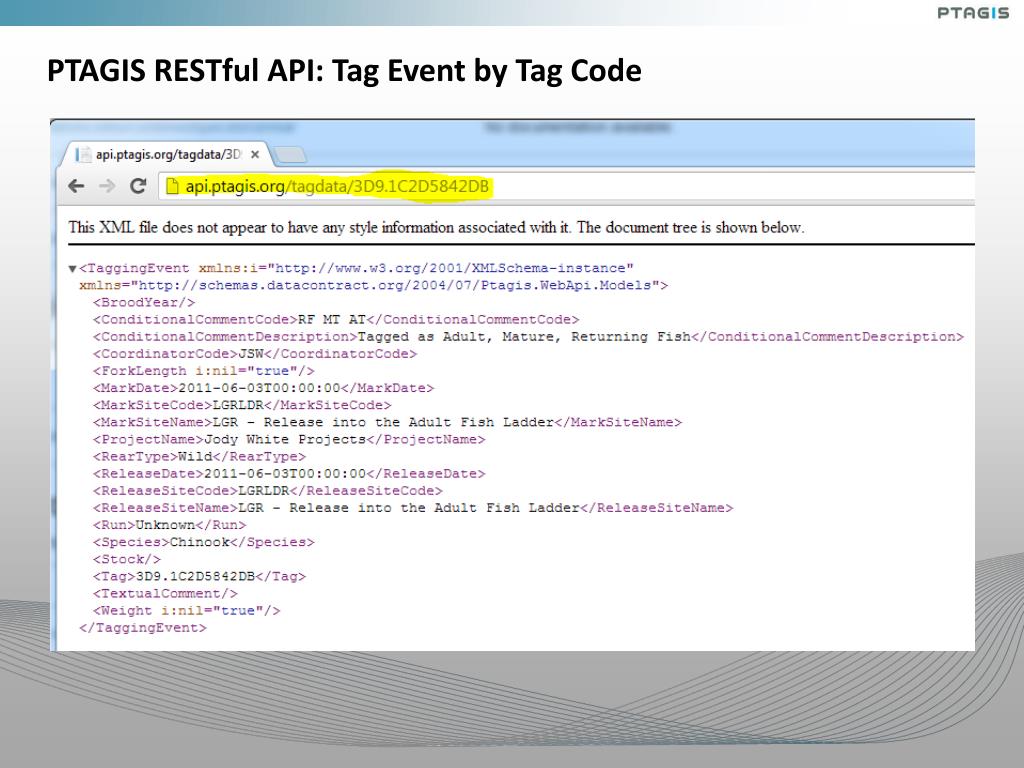Click MarkSiteName 'LGR - Release into the Adult Fish Ladder'
The image size is (1024, 768).
tap(383, 422)
